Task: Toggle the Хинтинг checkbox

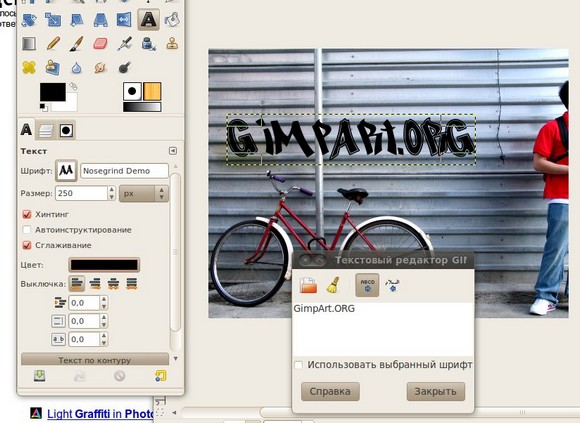Action: 27,214
